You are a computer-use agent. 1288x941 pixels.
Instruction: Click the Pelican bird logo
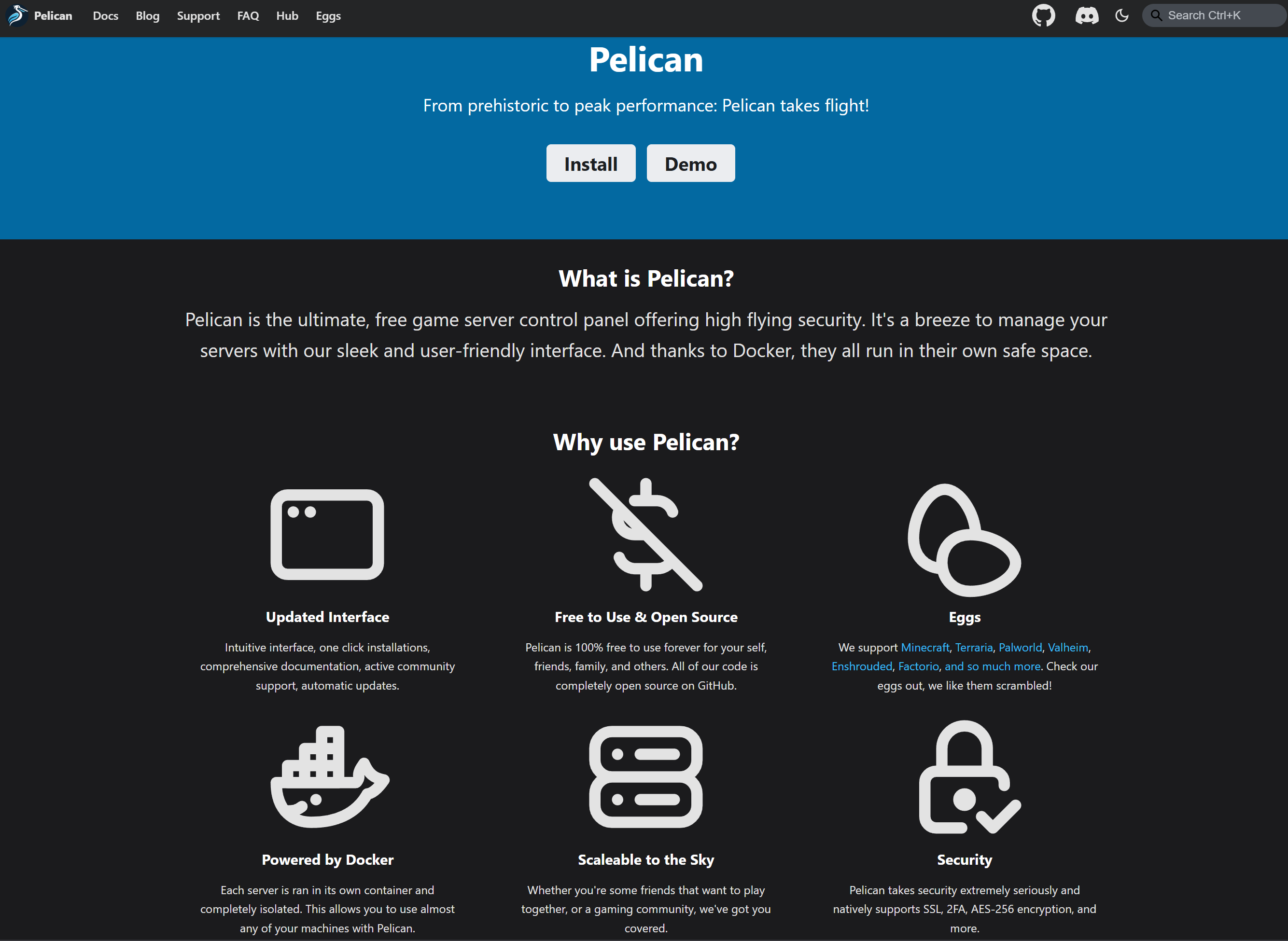pos(17,15)
